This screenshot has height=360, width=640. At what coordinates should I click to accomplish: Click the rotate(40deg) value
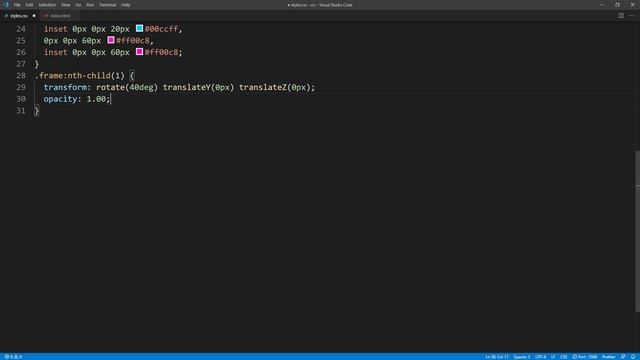coord(127,87)
